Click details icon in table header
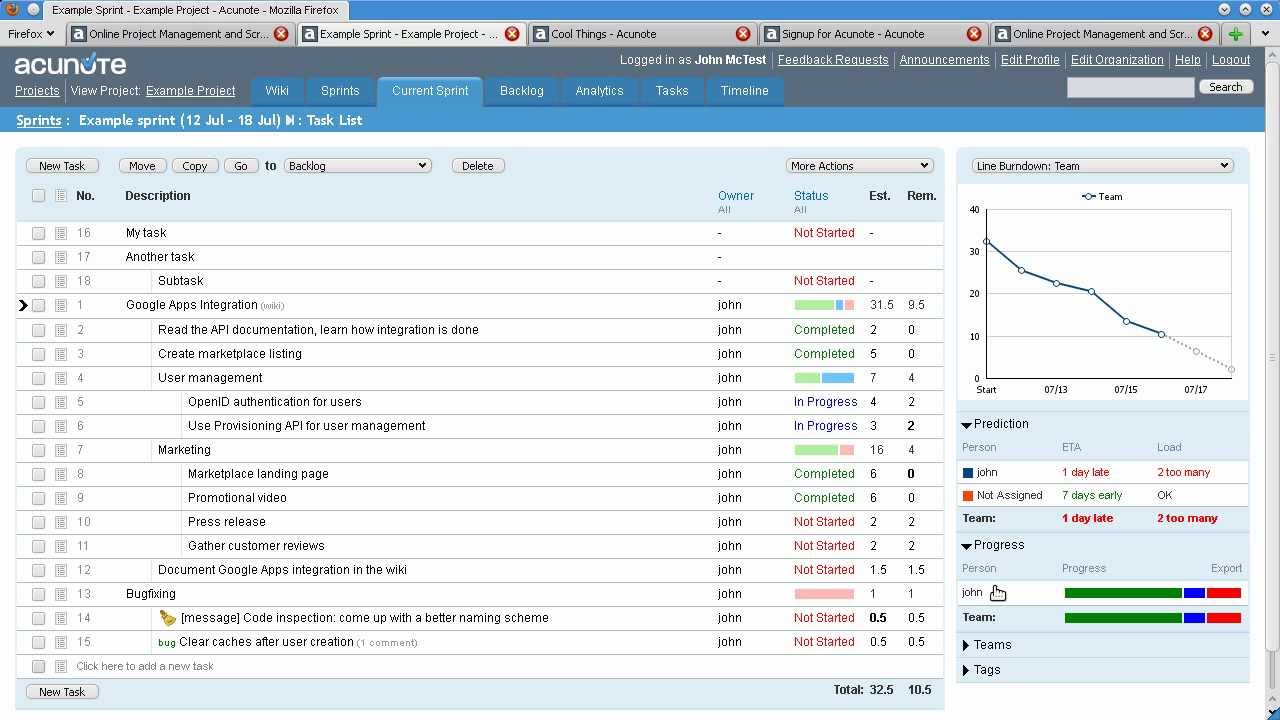The height and width of the screenshot is (720, 1280). click(x=61, y=196)
